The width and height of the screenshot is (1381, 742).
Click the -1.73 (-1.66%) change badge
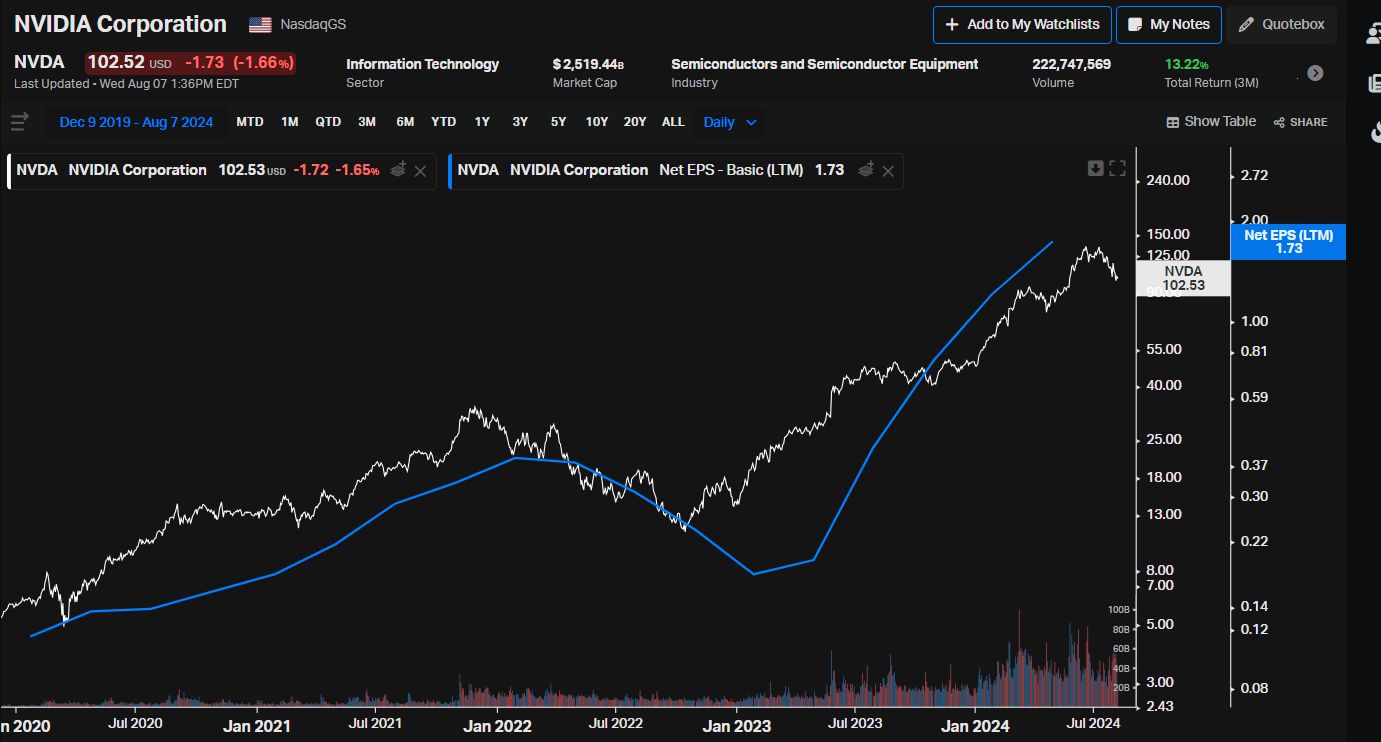(x=239, y=62)
